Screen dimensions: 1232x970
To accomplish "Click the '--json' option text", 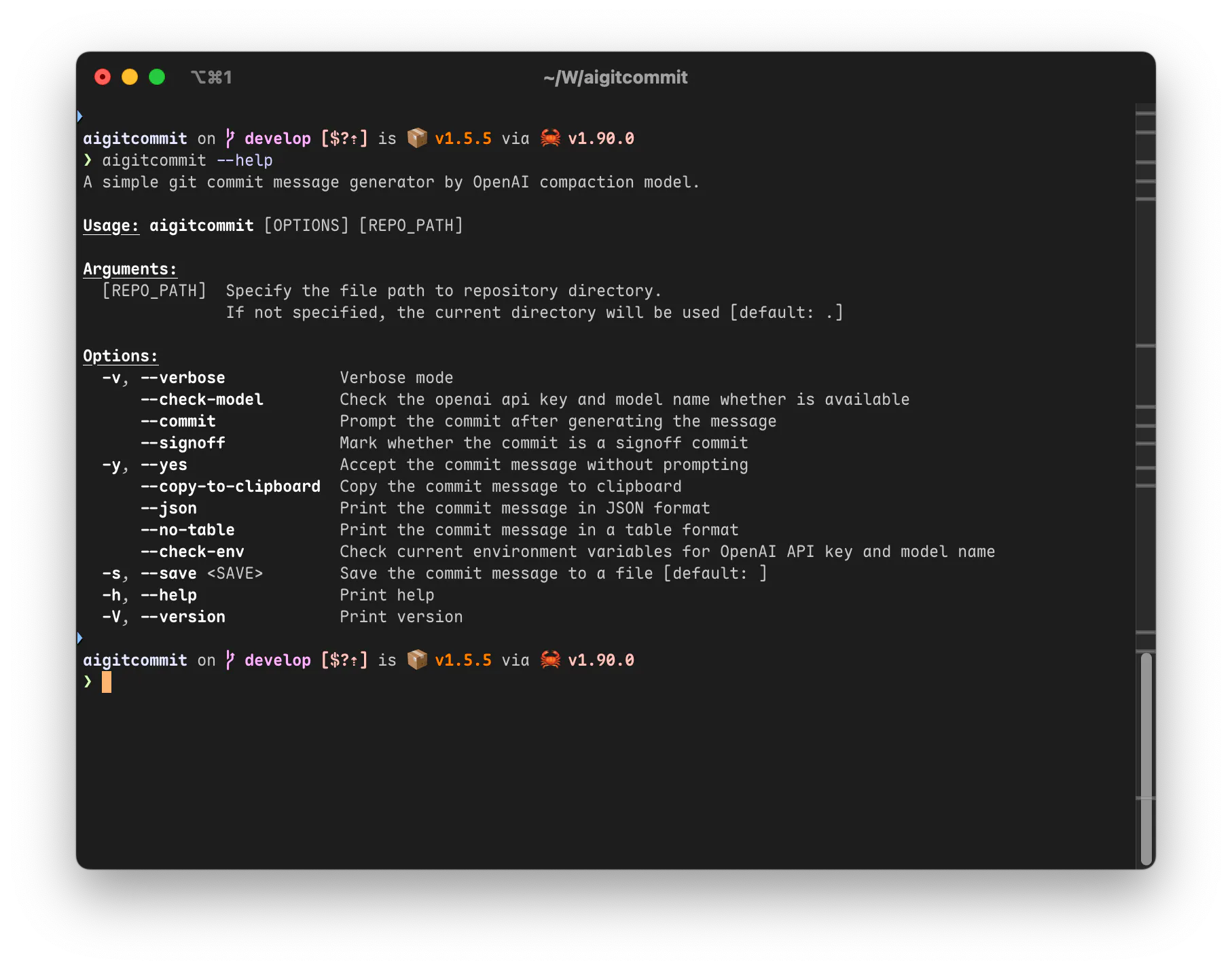I will pos(168,508).
